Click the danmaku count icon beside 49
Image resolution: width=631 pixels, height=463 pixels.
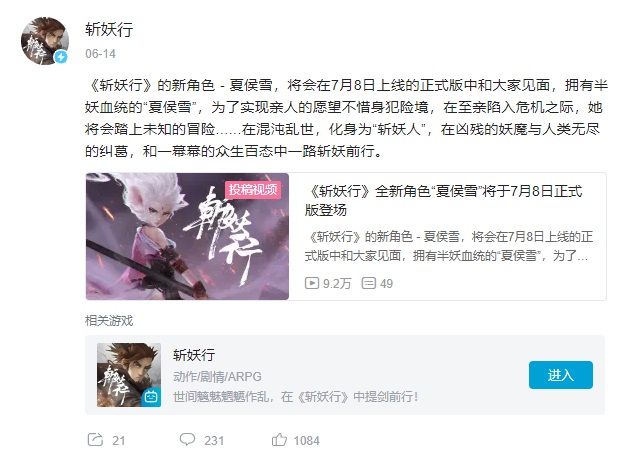(x=369, y=283)
